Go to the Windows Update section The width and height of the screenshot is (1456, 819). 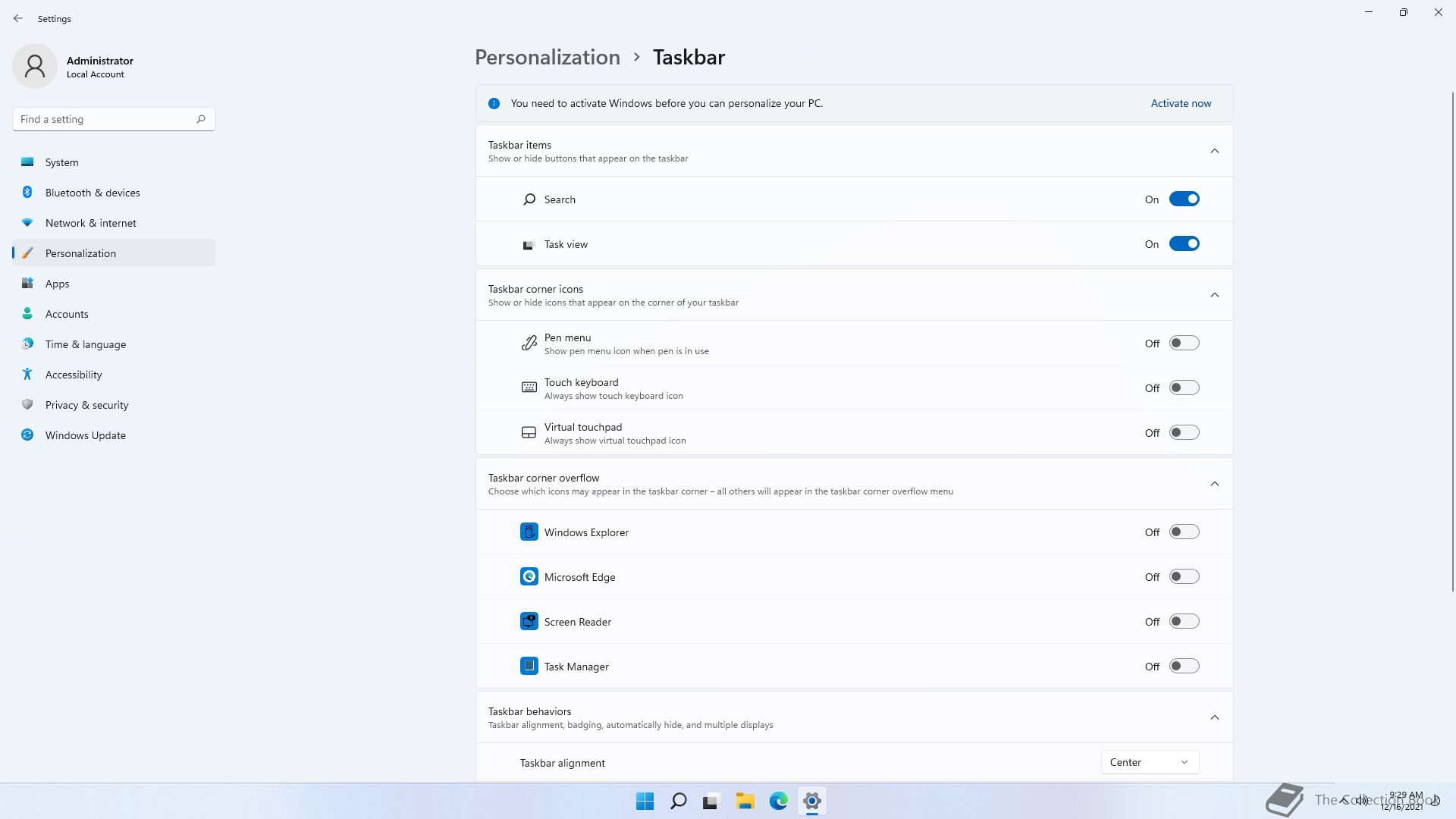pyautogui.click(x=86, y=435)
